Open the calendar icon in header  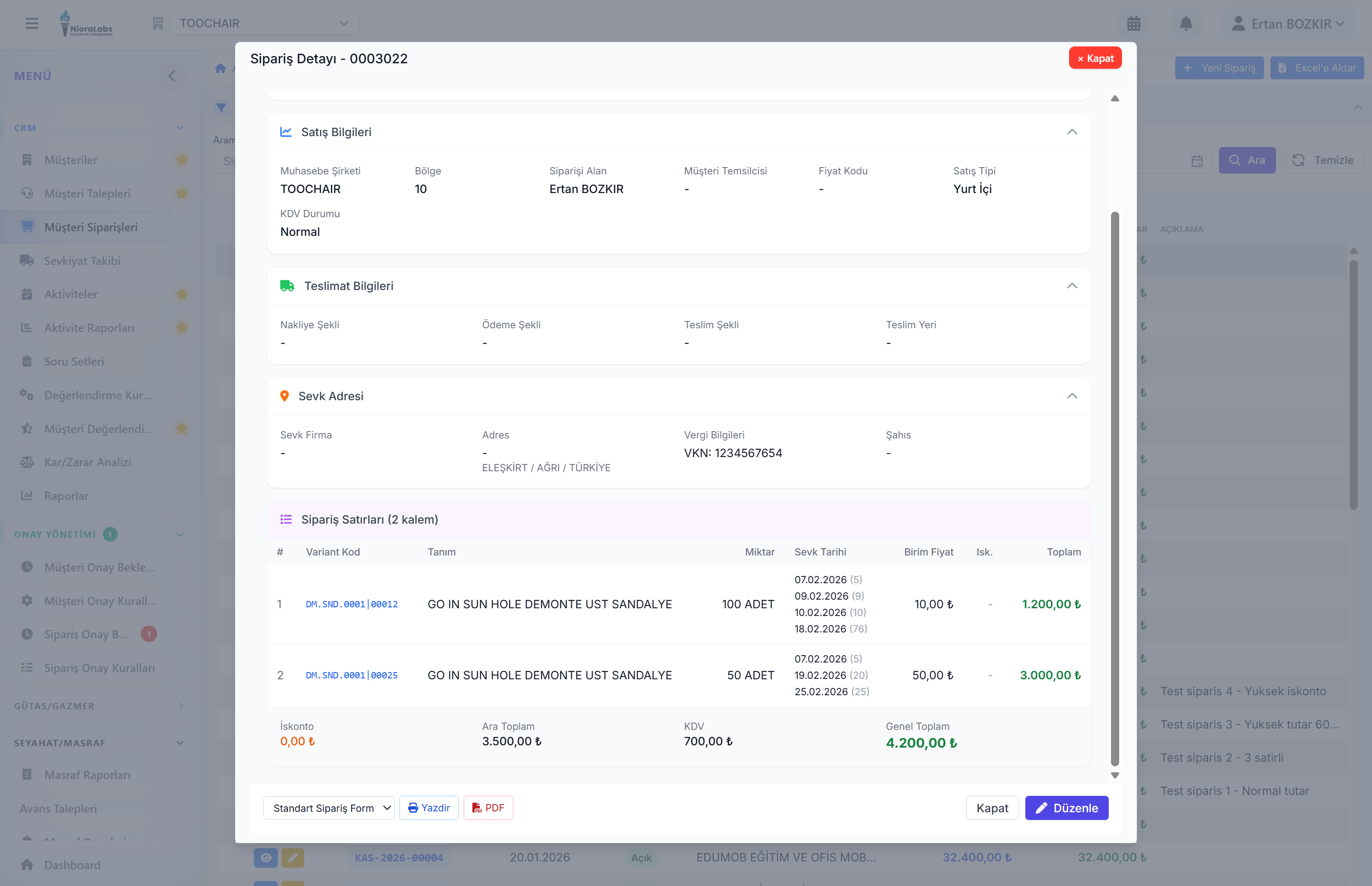point(1133,24)
